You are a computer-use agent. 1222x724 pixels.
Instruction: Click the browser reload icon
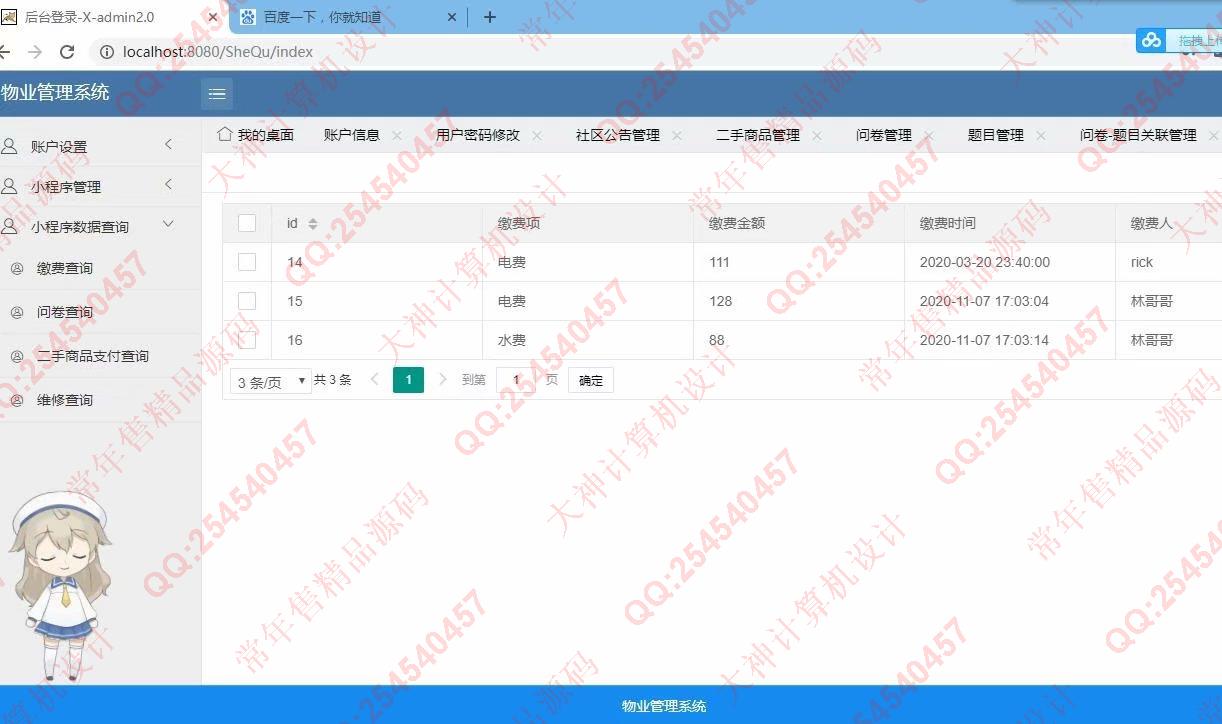tap(67, 52)
